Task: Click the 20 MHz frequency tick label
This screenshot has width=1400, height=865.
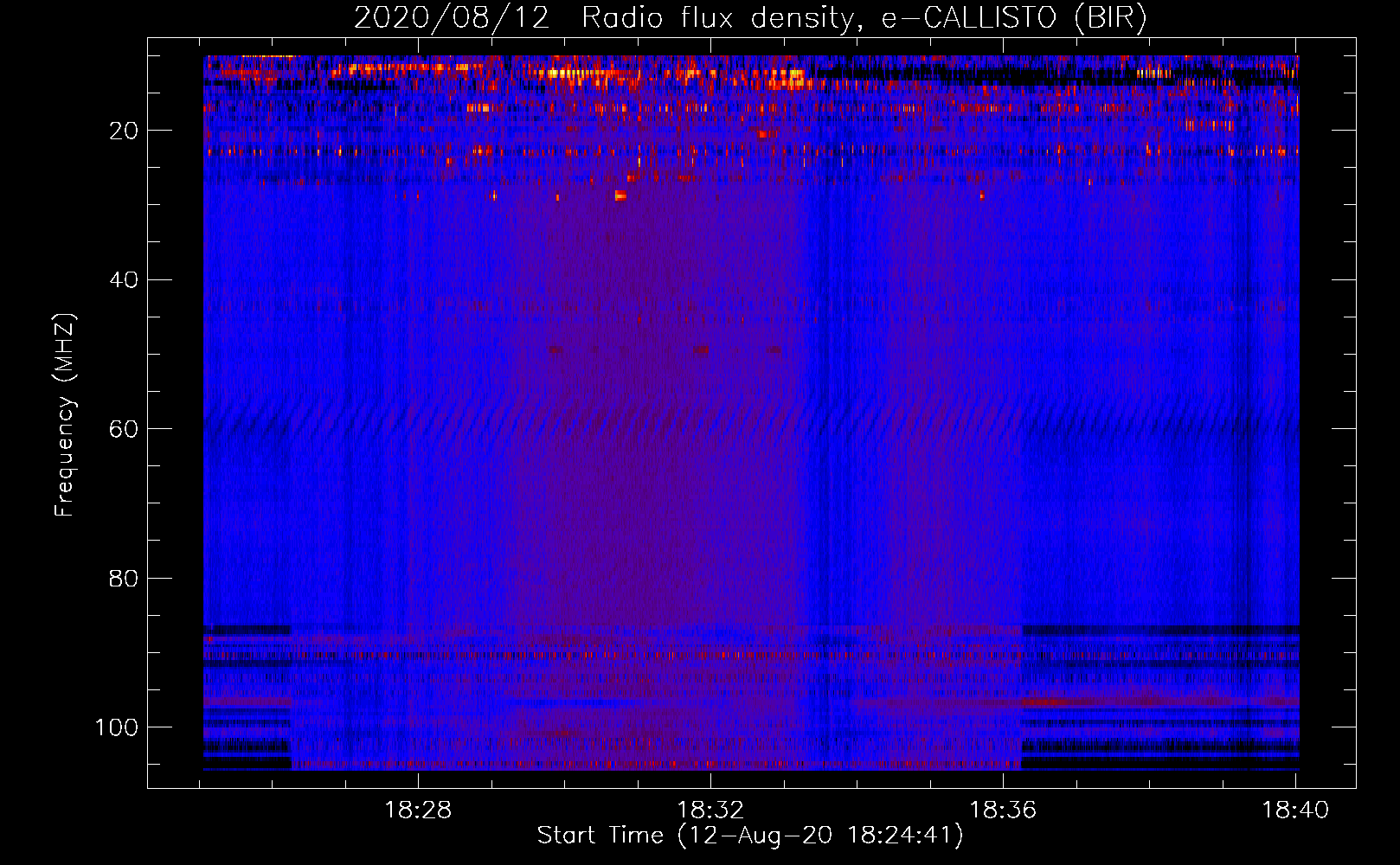Action: (124, 131)
